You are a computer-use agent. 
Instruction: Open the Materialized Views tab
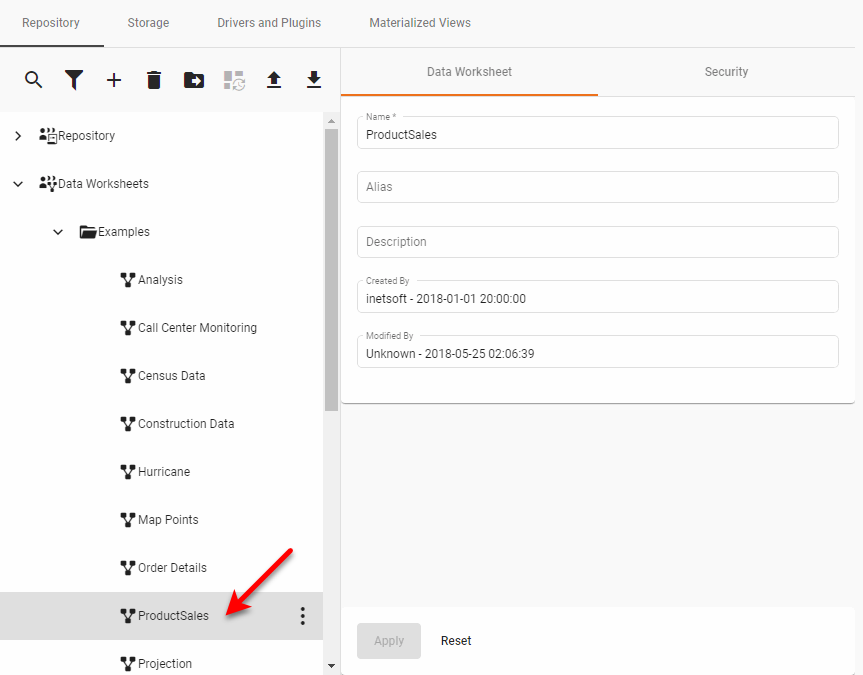click(419, 22)
